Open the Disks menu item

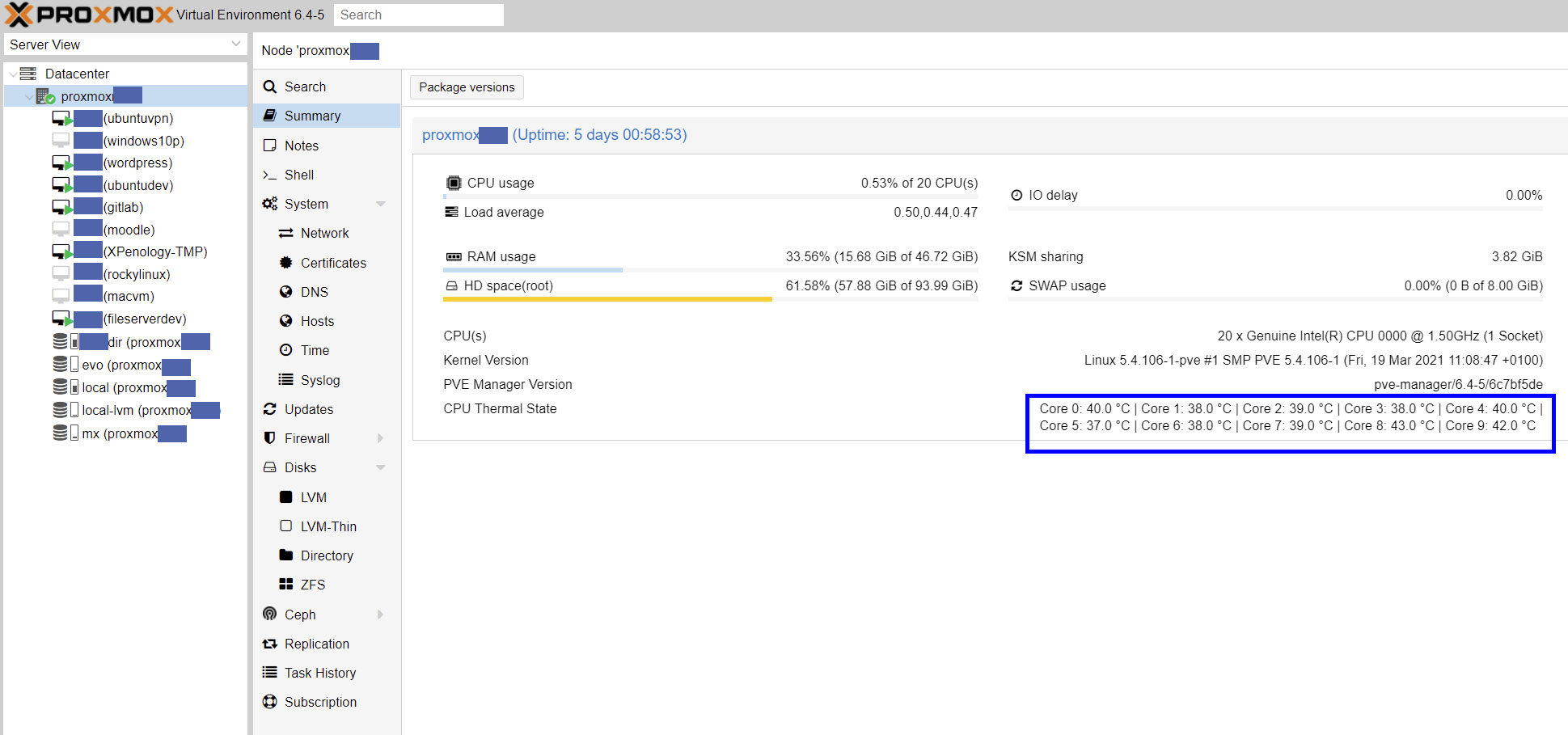click(x=327, y=467)
